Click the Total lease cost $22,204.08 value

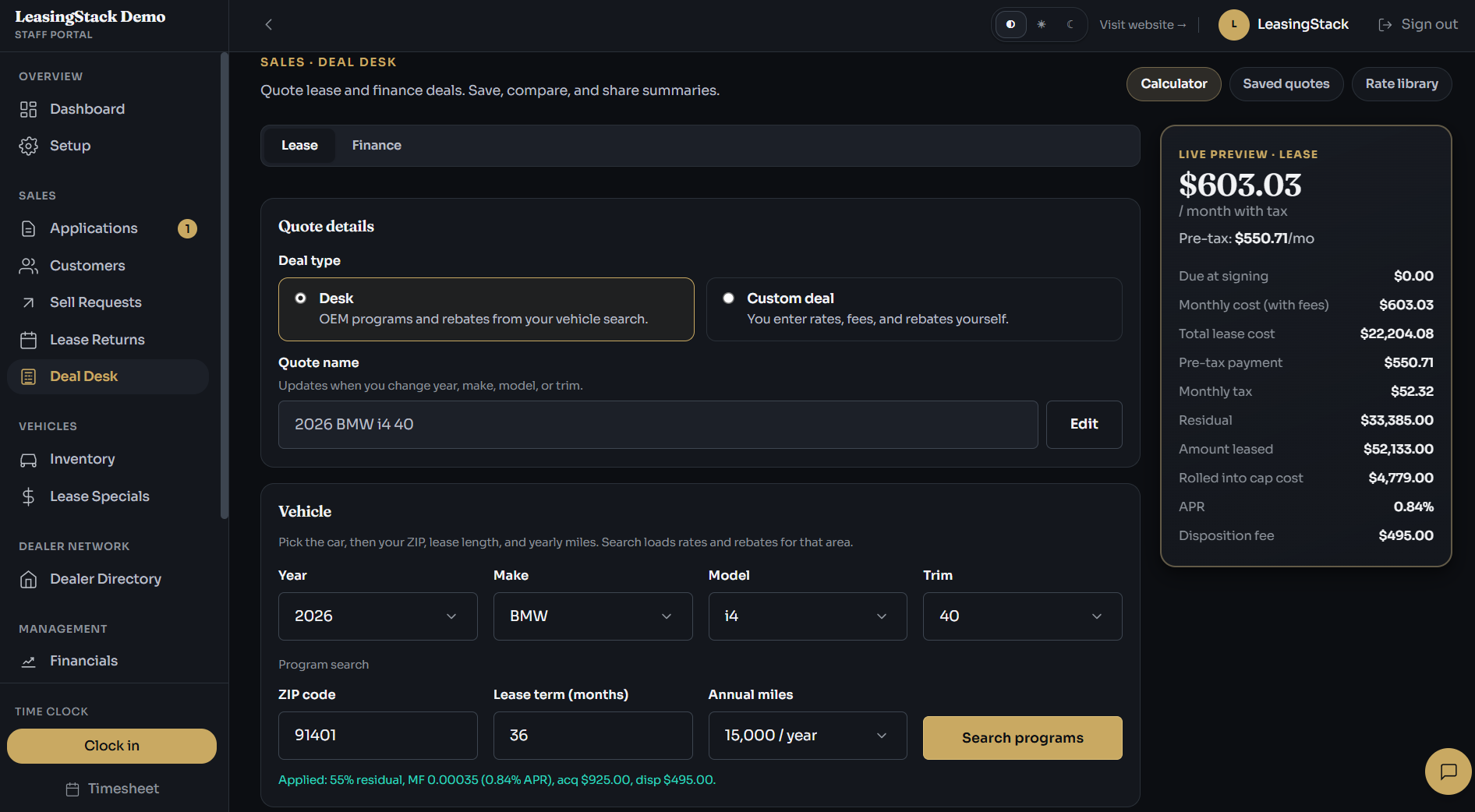(1397, 334)
